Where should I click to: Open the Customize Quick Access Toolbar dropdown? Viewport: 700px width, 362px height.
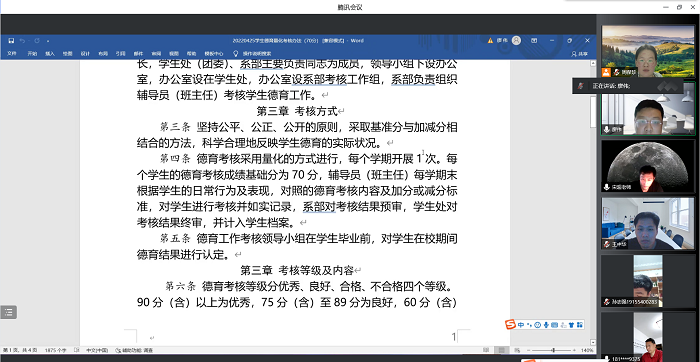pos(48,41)
